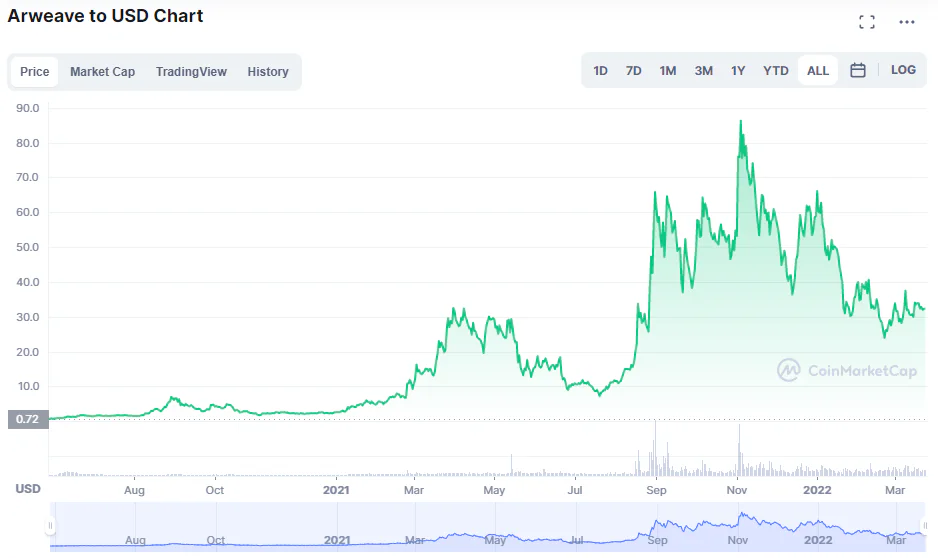This screenshot has width=938, height=558.
Task: Click the USD axis label
Action: [x=28, y=489]
